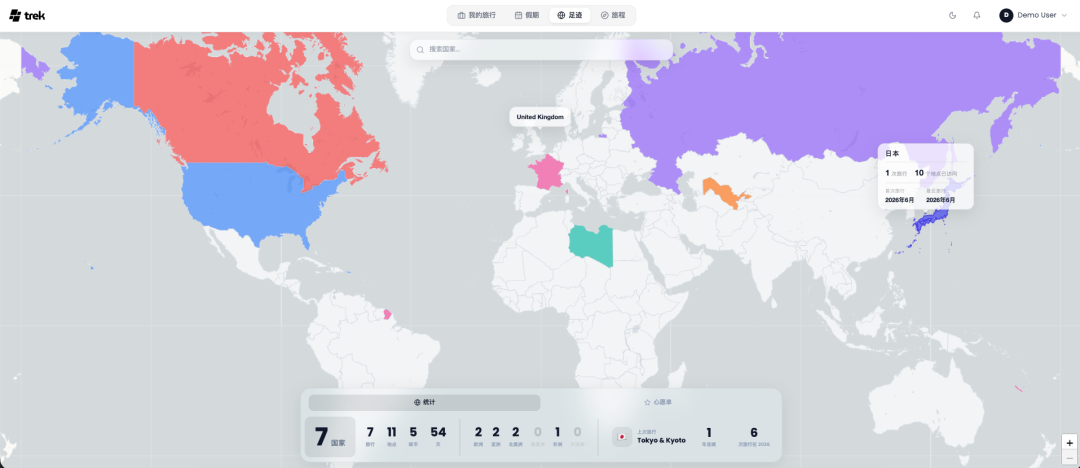The width and height of the screenshot is (1080, 468).
Task: Click the 6 trips in 2026 stat
Action: [x=754, y=436]
